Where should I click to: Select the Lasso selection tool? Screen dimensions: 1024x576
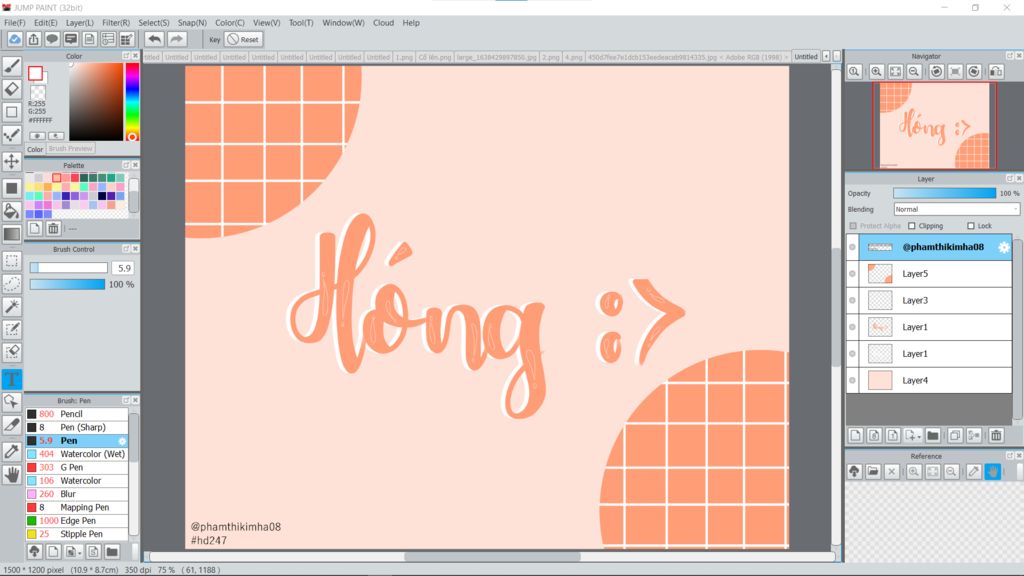[12, 283]
